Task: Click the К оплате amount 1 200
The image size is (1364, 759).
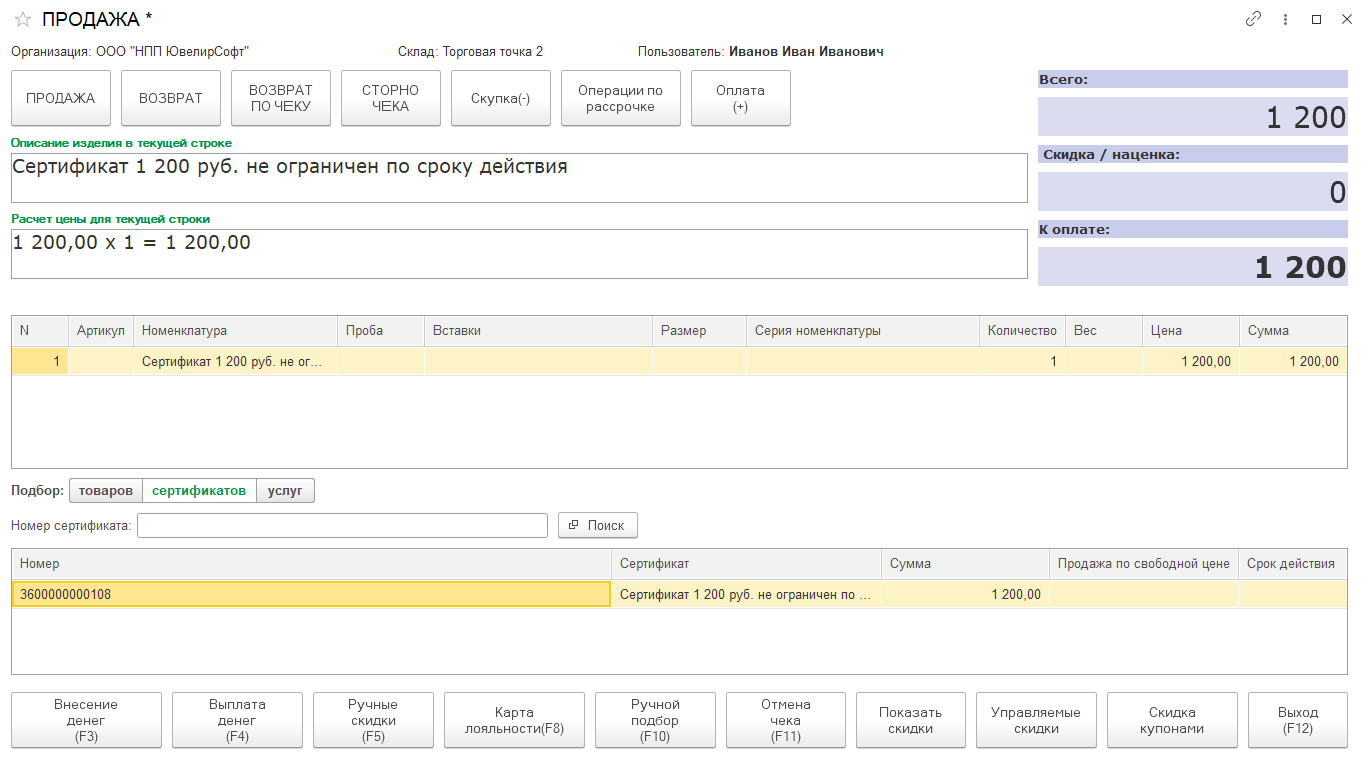Action: point(1193,267)
